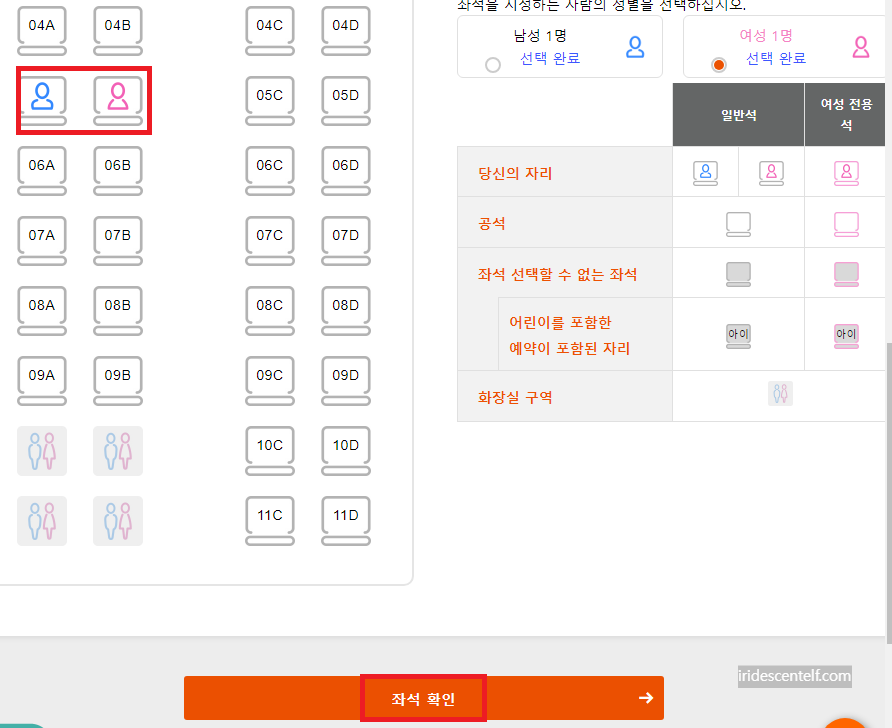The image size is (892, 728).
Task: Select seat 08C
Action: coord(270,311)
